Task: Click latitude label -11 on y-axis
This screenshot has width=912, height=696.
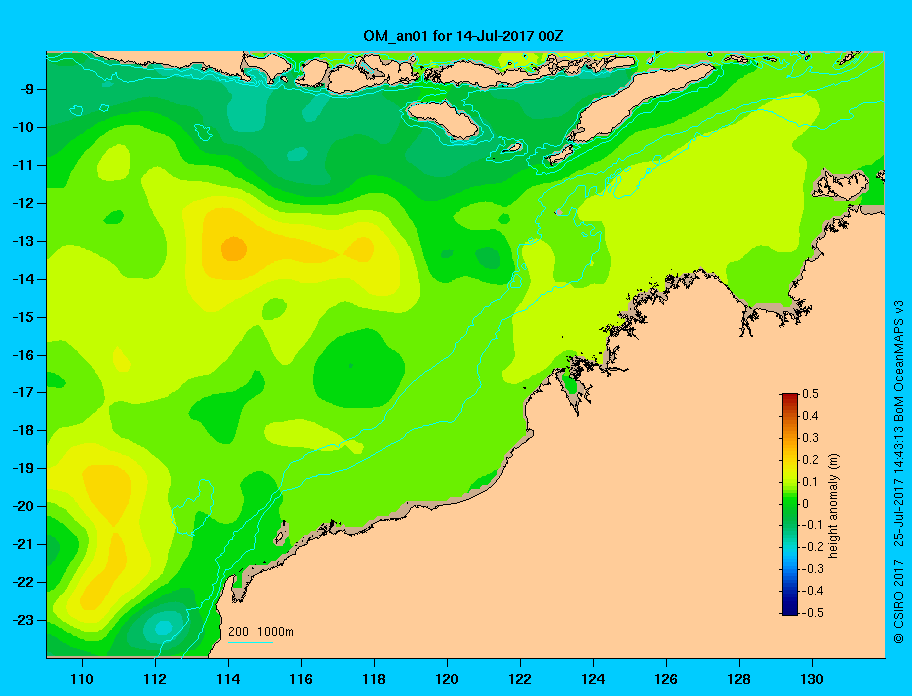Action: (23, 165)
